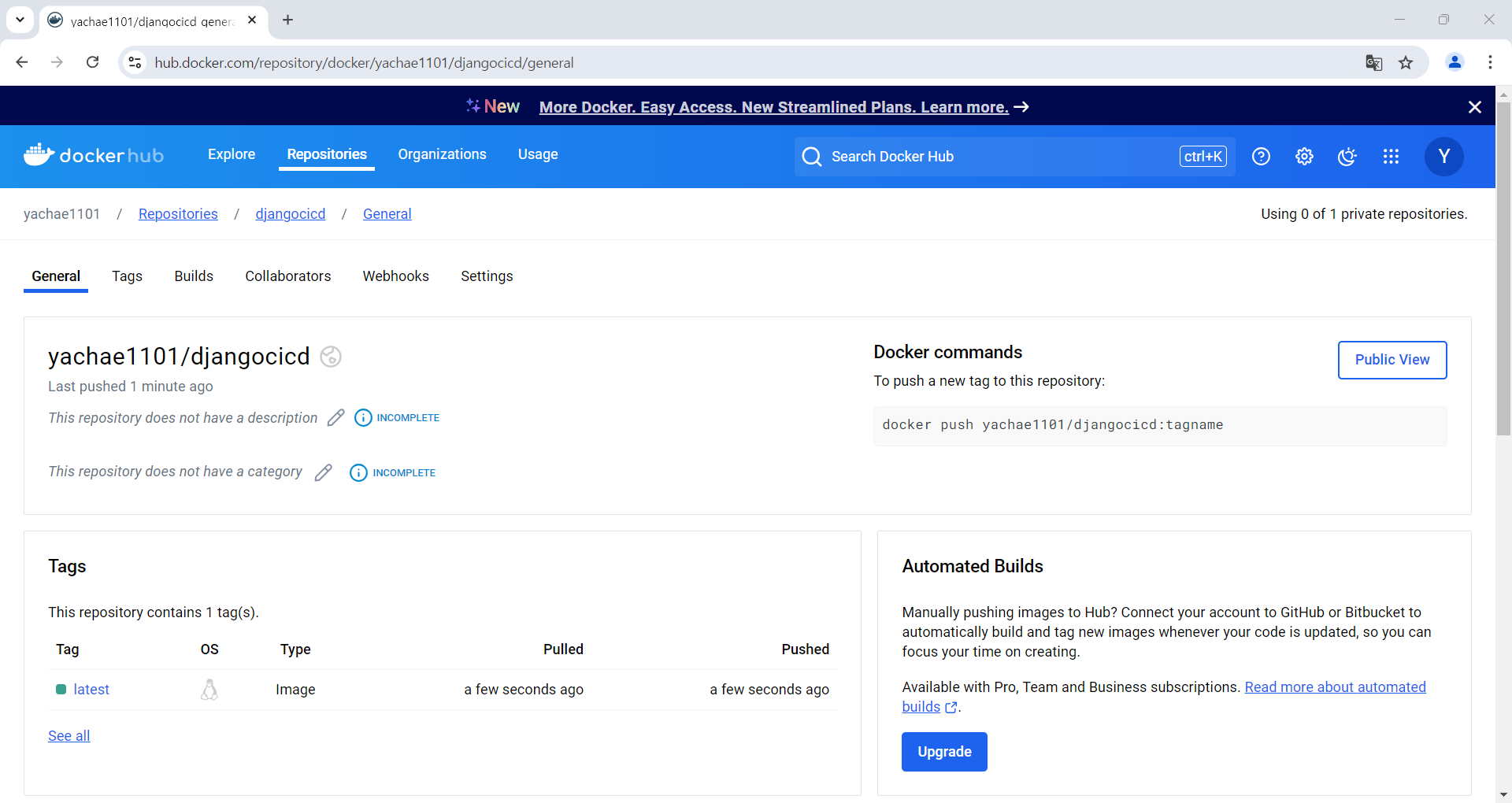Screen dimensions: 1512x803
Task: Expand the tab search dropdown arrow
Action: tap(20, 20)
